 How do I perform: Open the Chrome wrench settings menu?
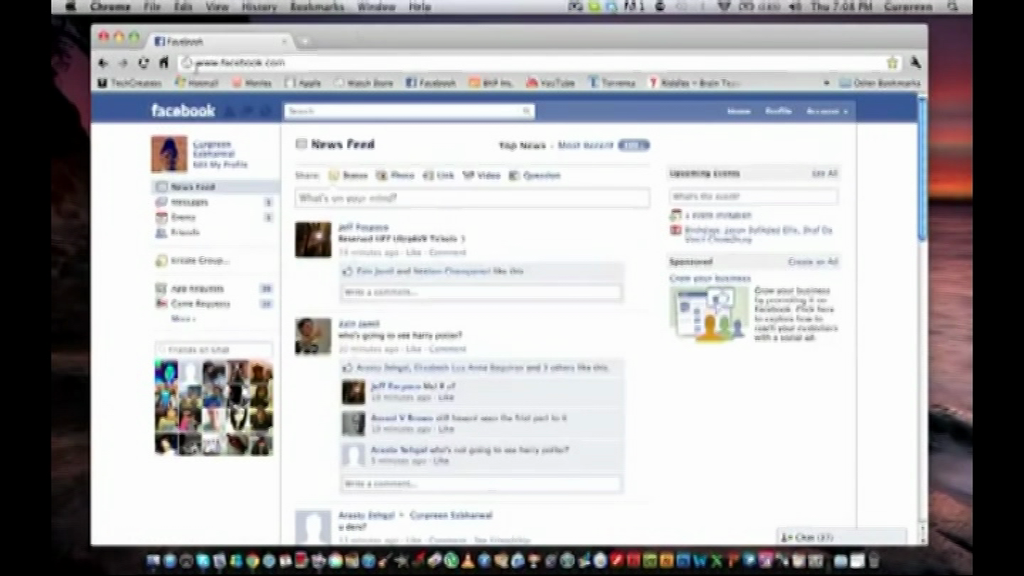(x=914, y=63)
